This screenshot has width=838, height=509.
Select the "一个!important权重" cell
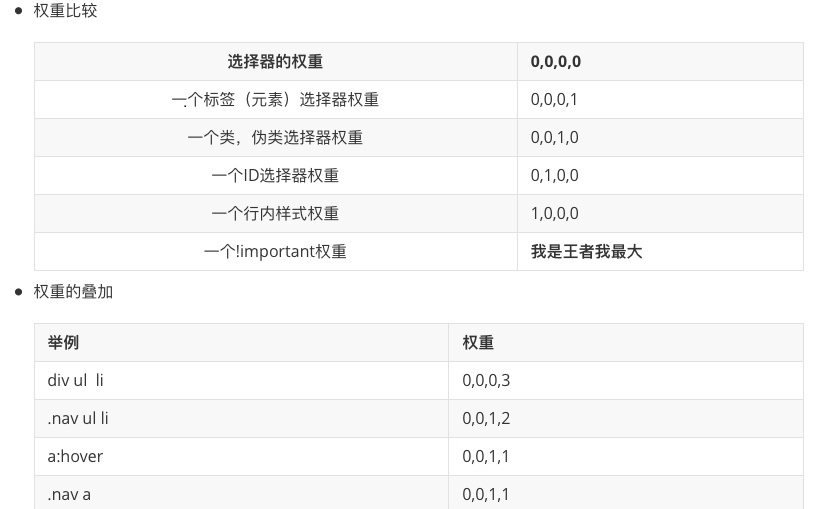click(x=275, y=252)
